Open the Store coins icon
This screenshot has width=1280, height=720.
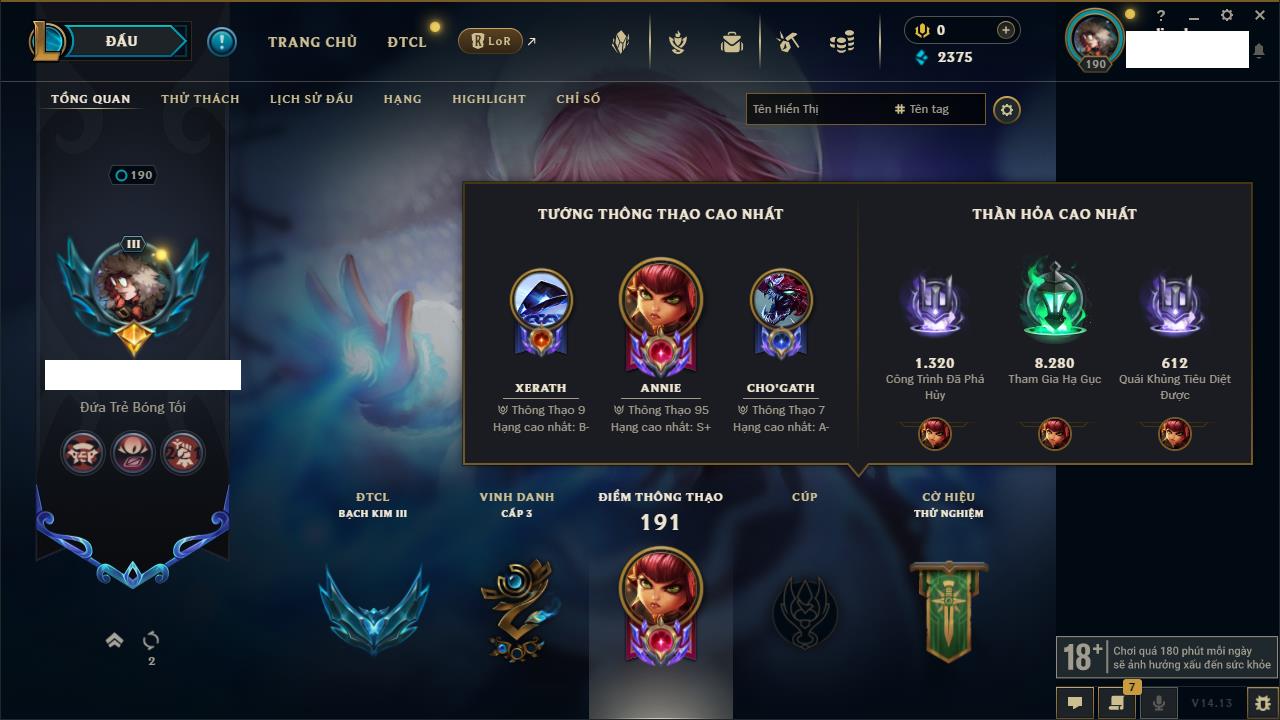pos(842,42)
